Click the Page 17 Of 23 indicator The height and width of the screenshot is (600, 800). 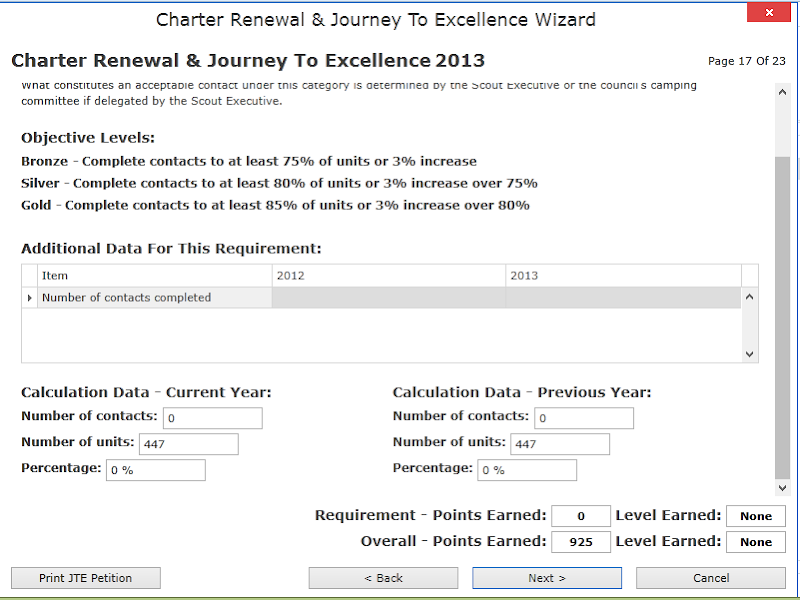pyautogui.click(x=746, y=61)
